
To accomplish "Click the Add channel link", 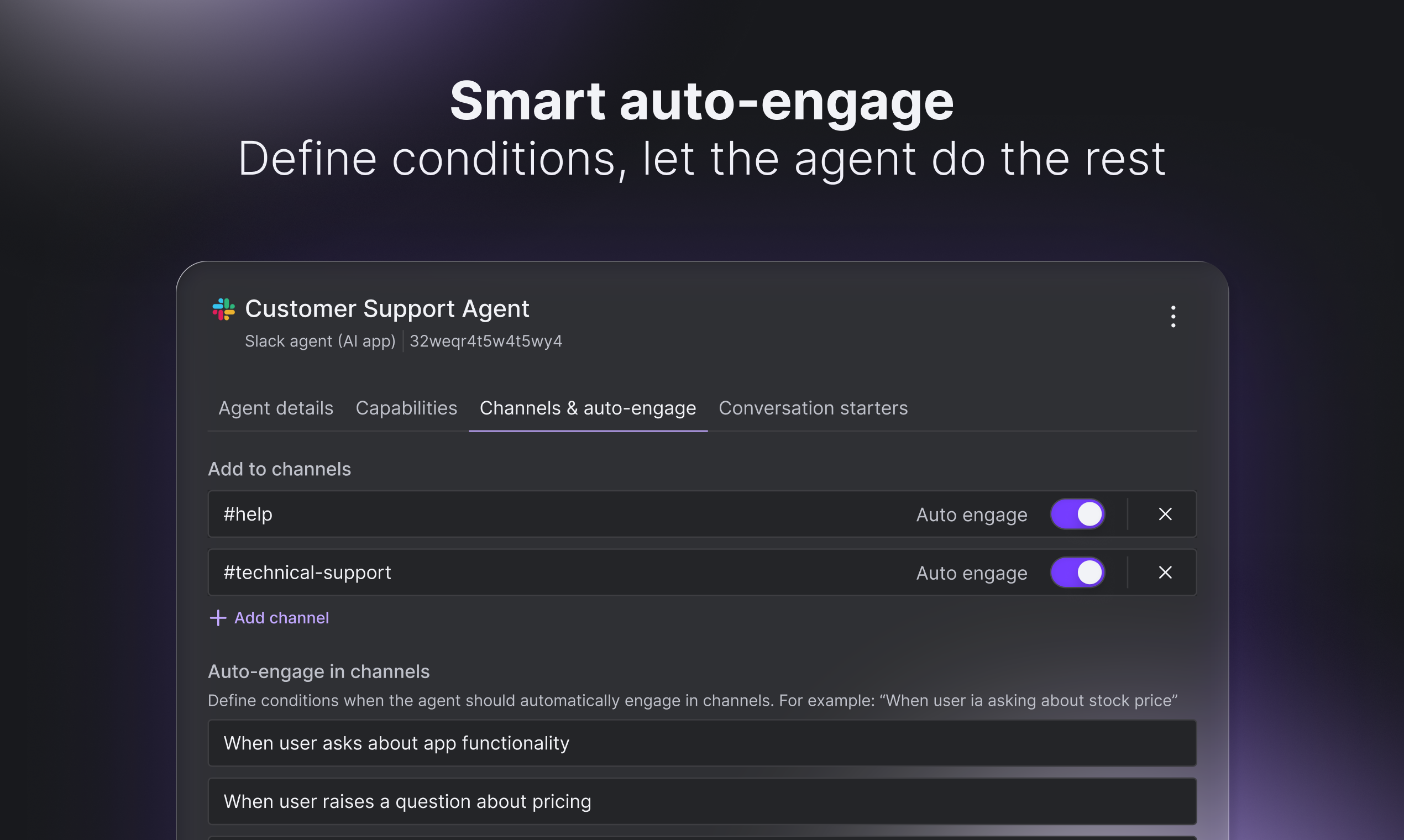I will tap(281, 617).
